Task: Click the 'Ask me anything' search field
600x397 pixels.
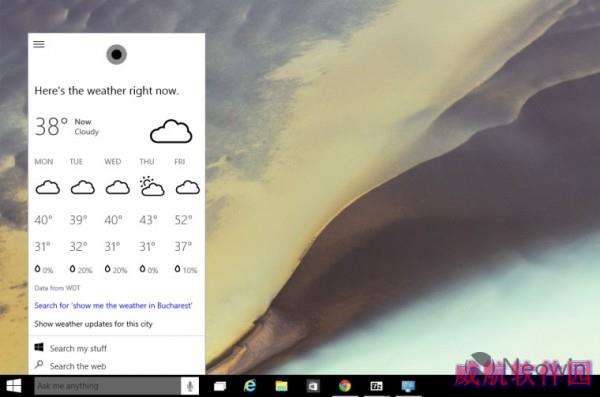Action: pyautogui.click(x=108, y=386)
